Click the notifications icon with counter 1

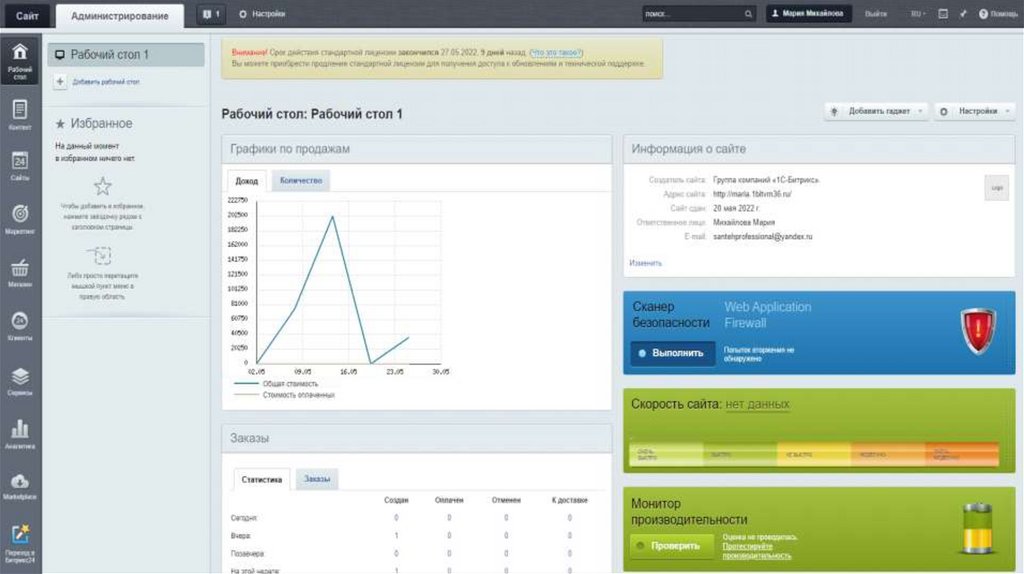pos(210,14)
